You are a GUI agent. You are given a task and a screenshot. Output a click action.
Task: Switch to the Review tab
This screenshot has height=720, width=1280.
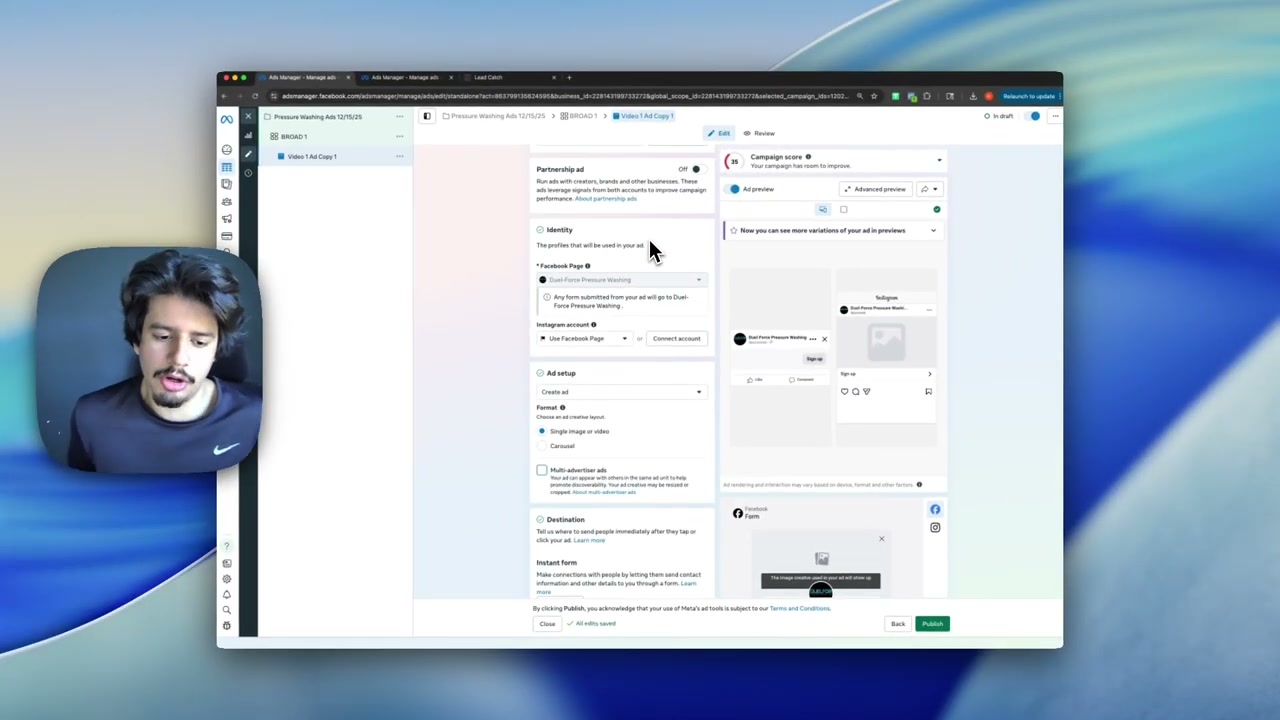point(759,133)
